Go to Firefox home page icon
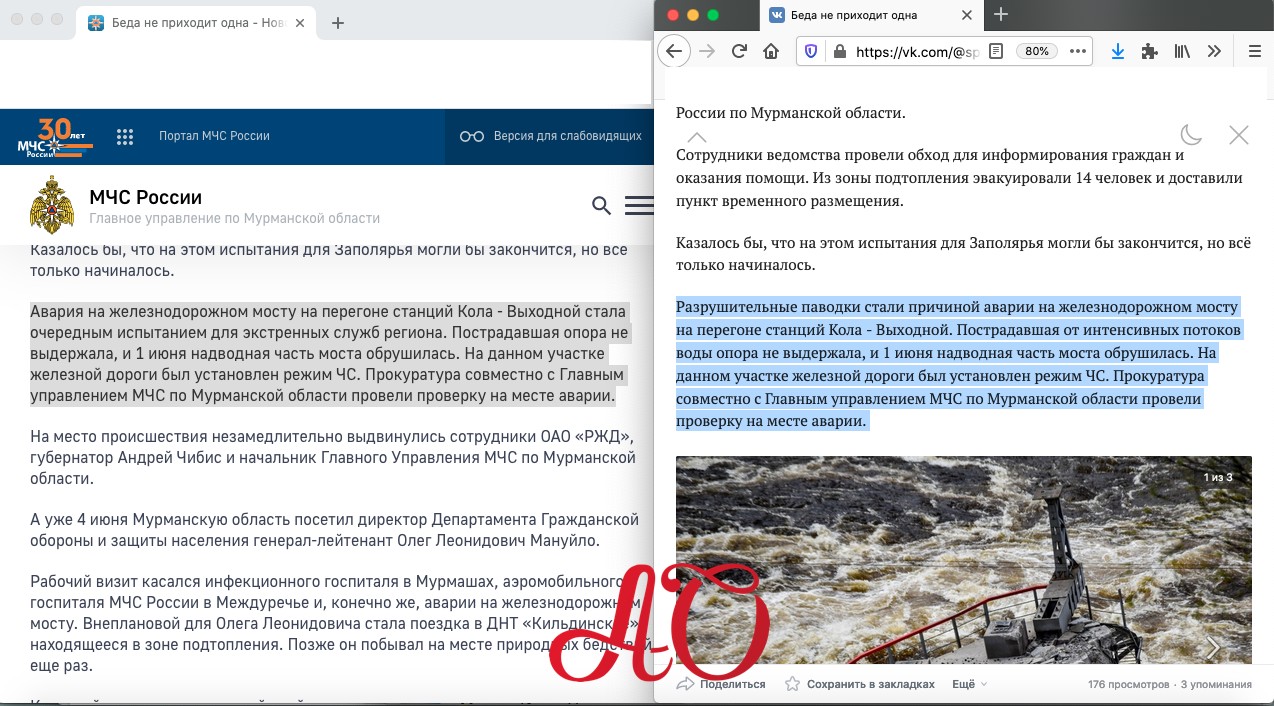The image size is (1274, 706). tap(771, 51)
